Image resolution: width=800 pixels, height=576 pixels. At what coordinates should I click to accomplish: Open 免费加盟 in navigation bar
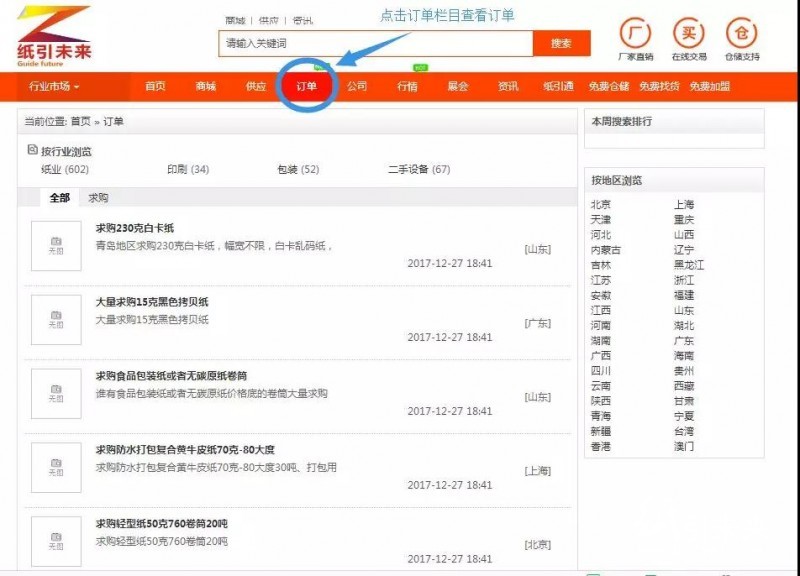[x=709, y=86]
